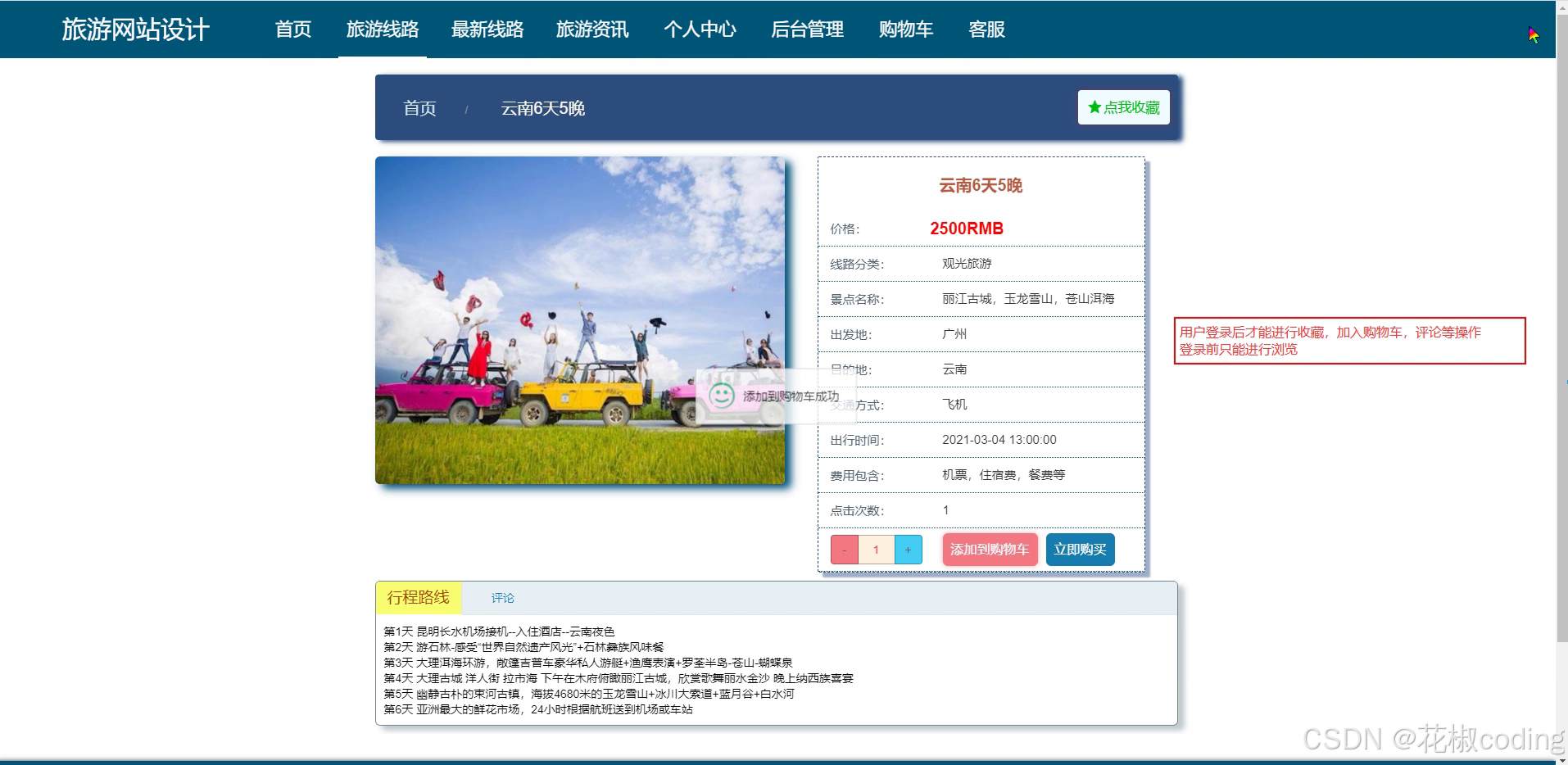Switch to the 行程路线 tab
Viewport: 1568px width, 765px height.
[x=419, y=597]
